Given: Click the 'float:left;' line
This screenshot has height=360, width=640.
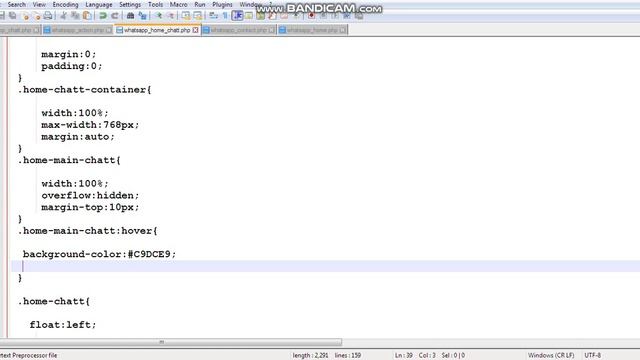Looking at the screenshot, I should (63, 325).
